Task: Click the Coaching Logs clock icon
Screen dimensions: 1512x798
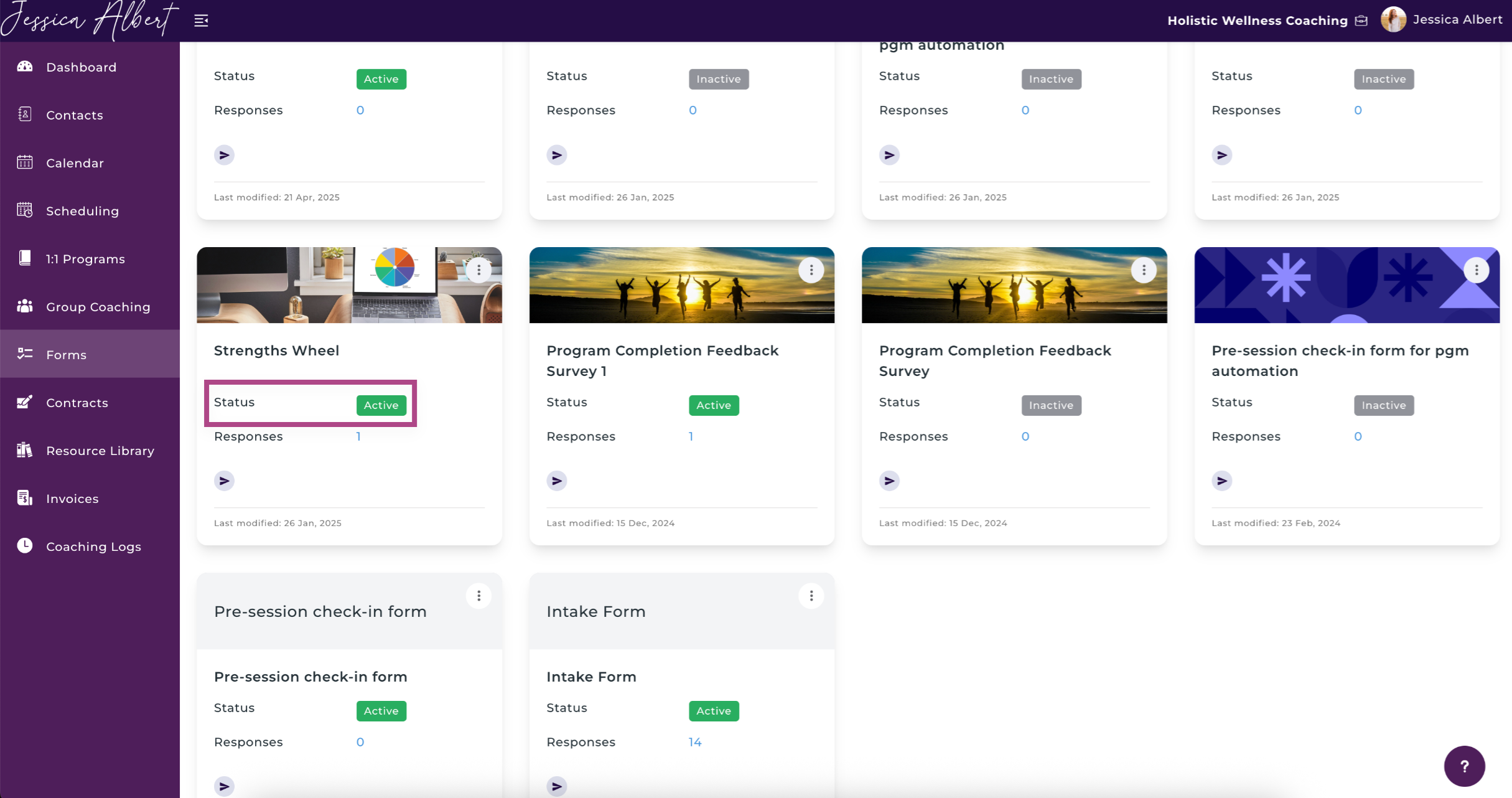Action: 25,545
